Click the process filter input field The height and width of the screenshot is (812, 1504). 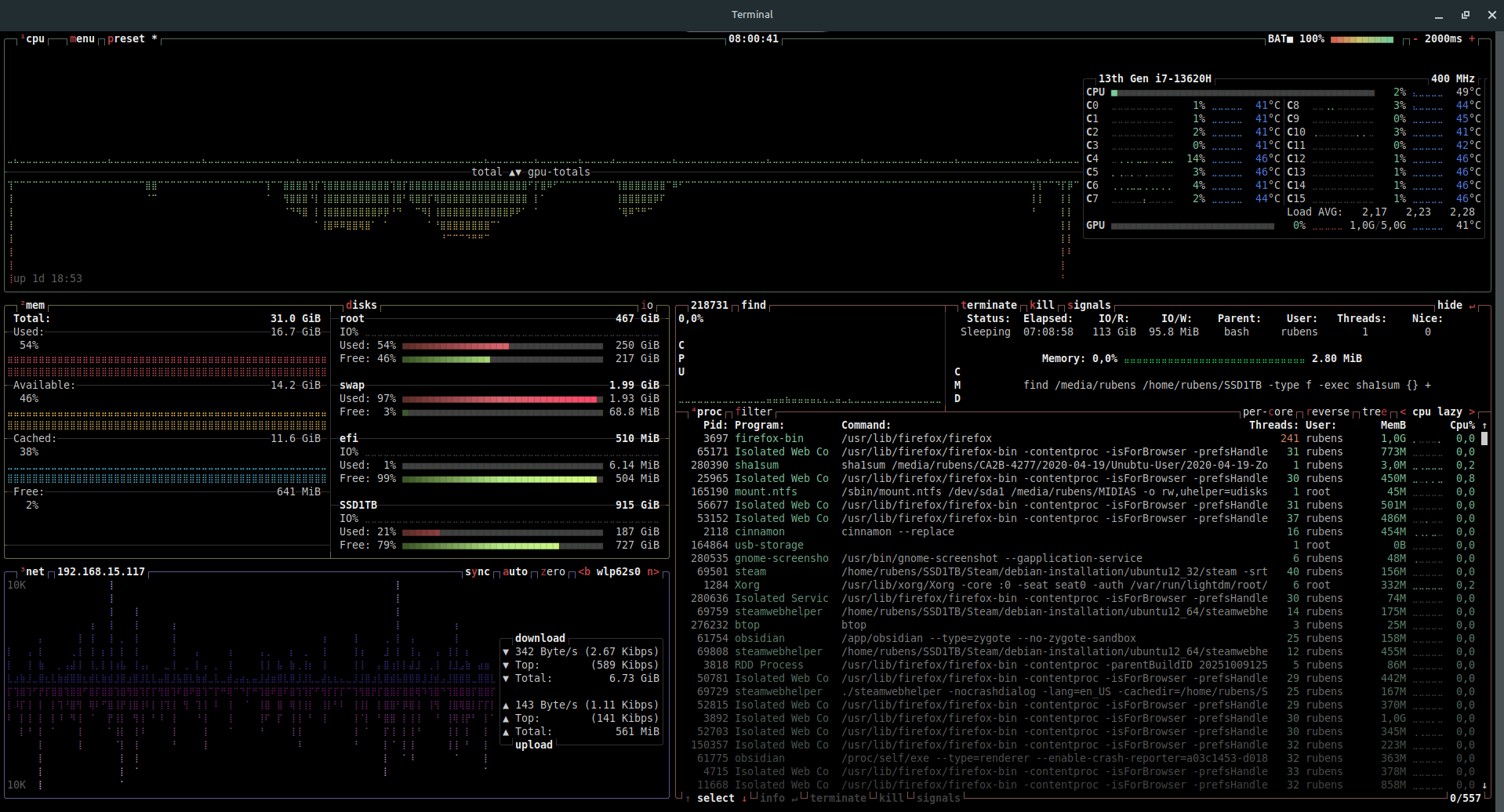[754, 412]
